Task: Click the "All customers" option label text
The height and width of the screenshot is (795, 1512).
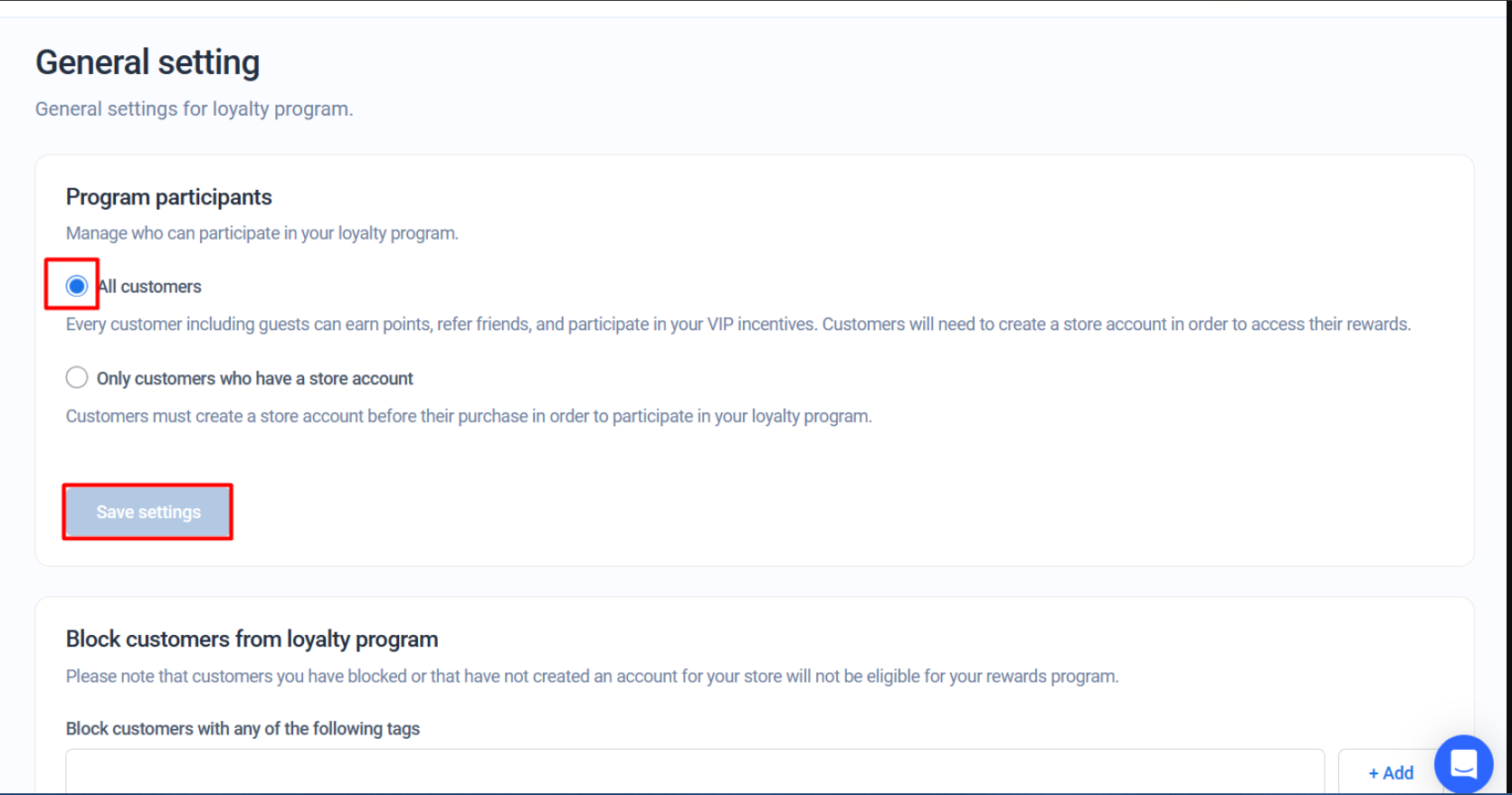Action: tap(149, 287)
